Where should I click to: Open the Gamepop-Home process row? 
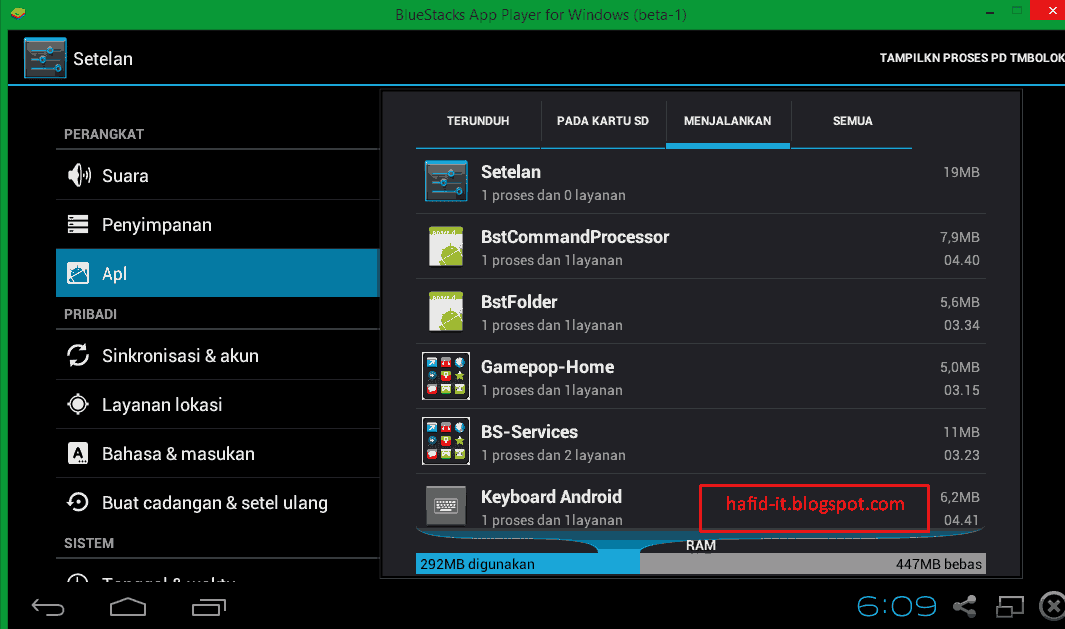(x=701, y=376)
